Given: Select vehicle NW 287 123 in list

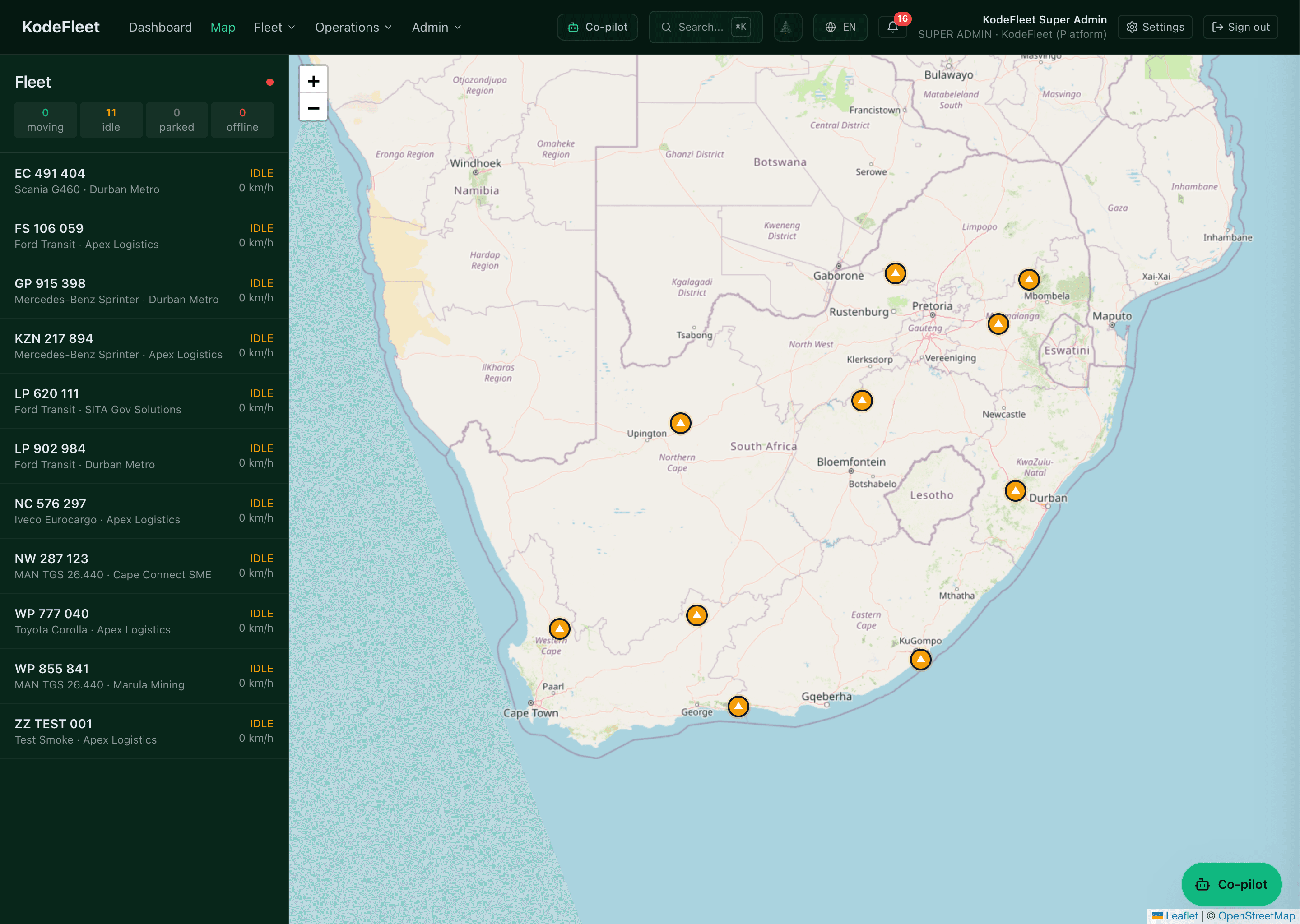Looking at the screenshot, I should (144, 566).
